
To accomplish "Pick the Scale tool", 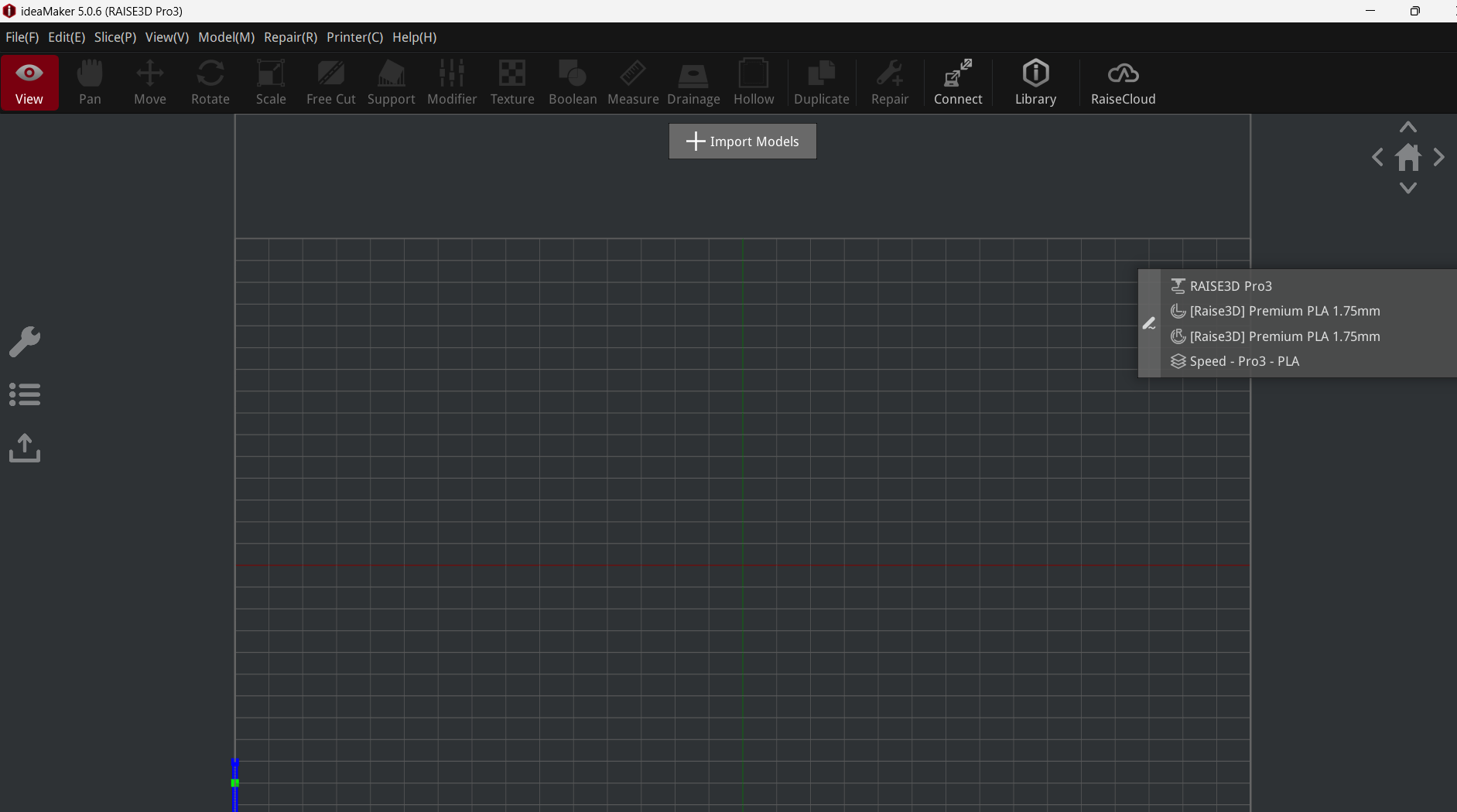I will click(x=271, y=83).
